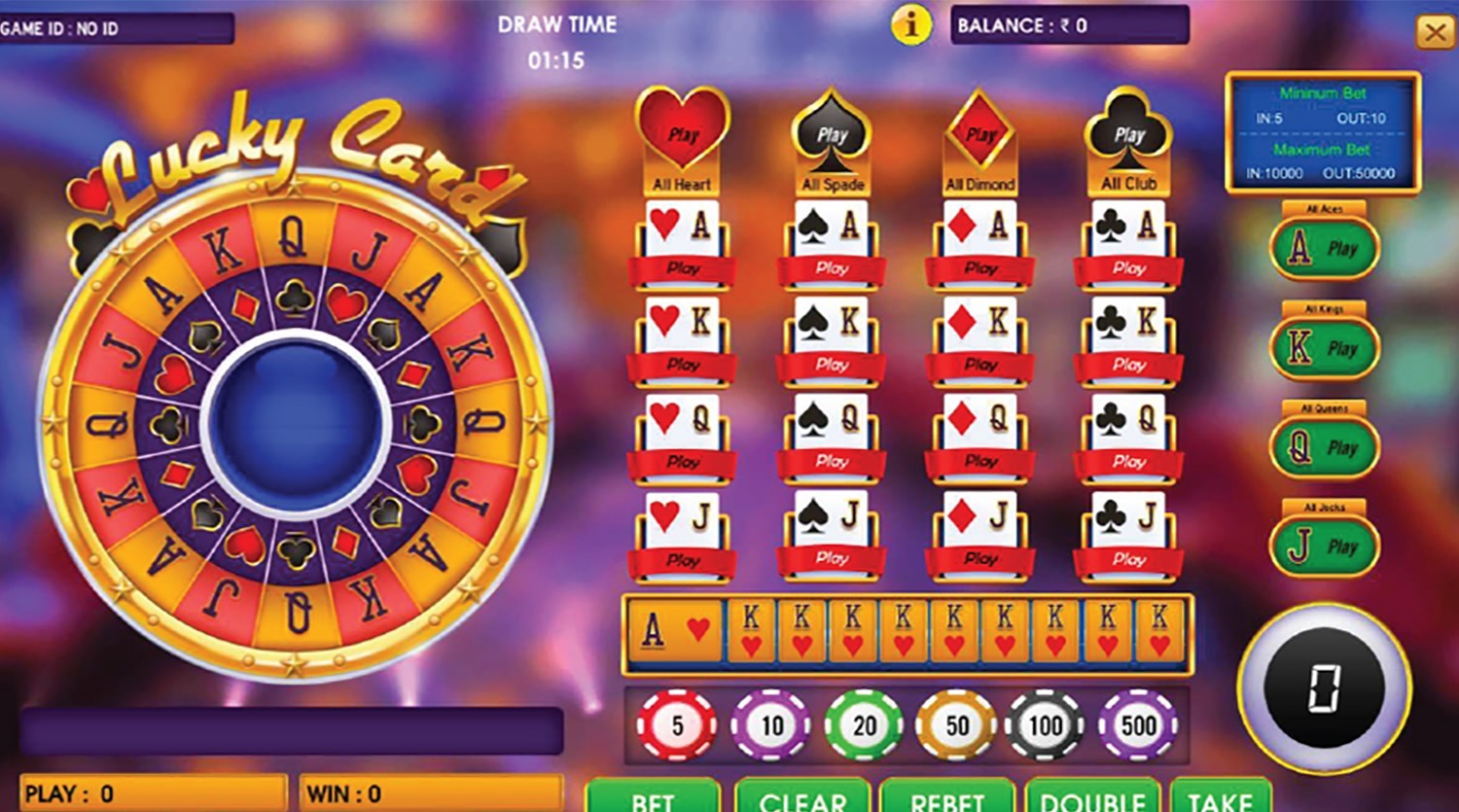Pick the black 100 chip
The width and height of the screenshot is (1459, 812).
coord(1046,725)
